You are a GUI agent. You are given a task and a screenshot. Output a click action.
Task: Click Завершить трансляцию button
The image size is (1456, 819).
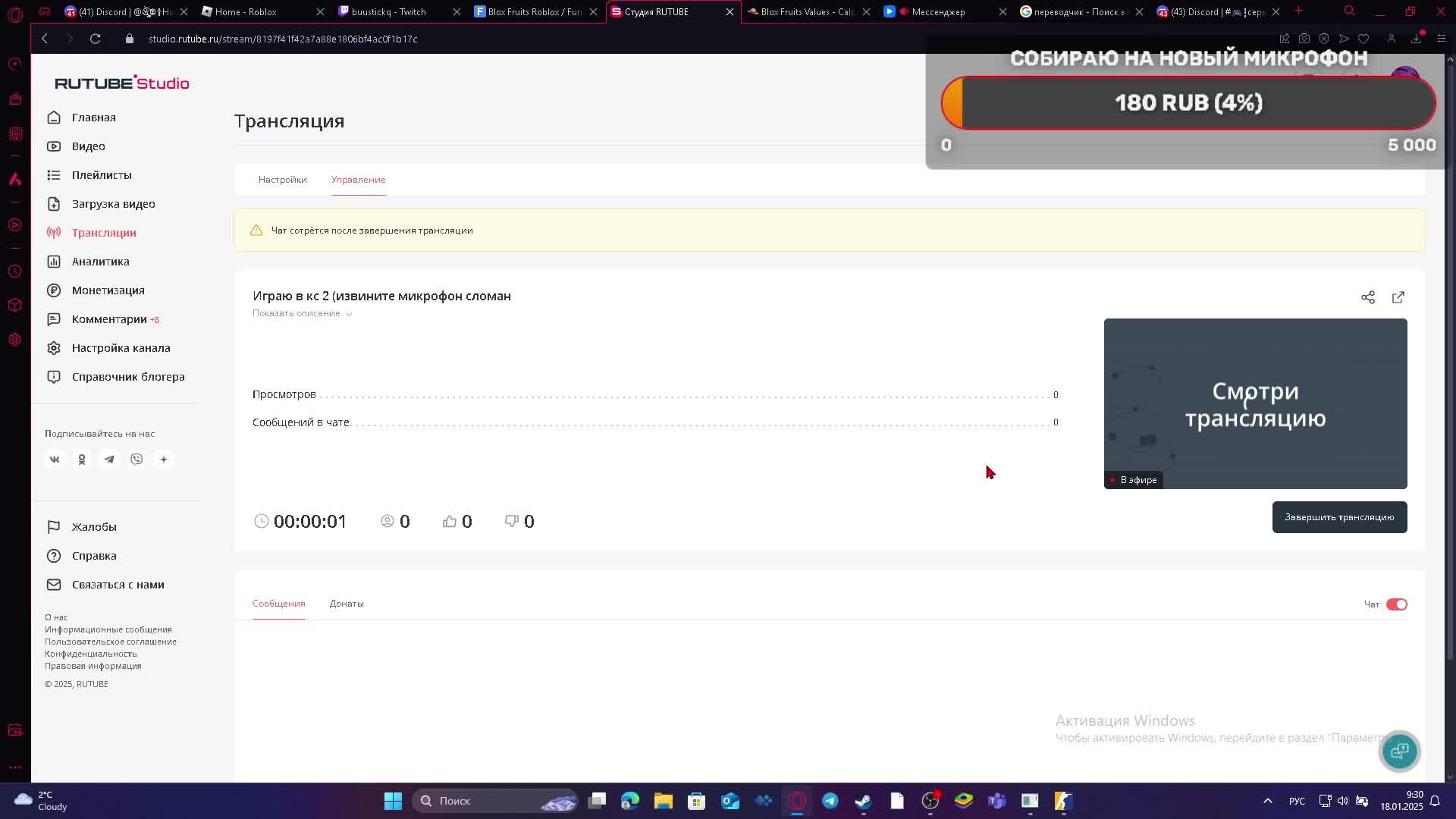pyautogui.click(x=1338, y=517)
